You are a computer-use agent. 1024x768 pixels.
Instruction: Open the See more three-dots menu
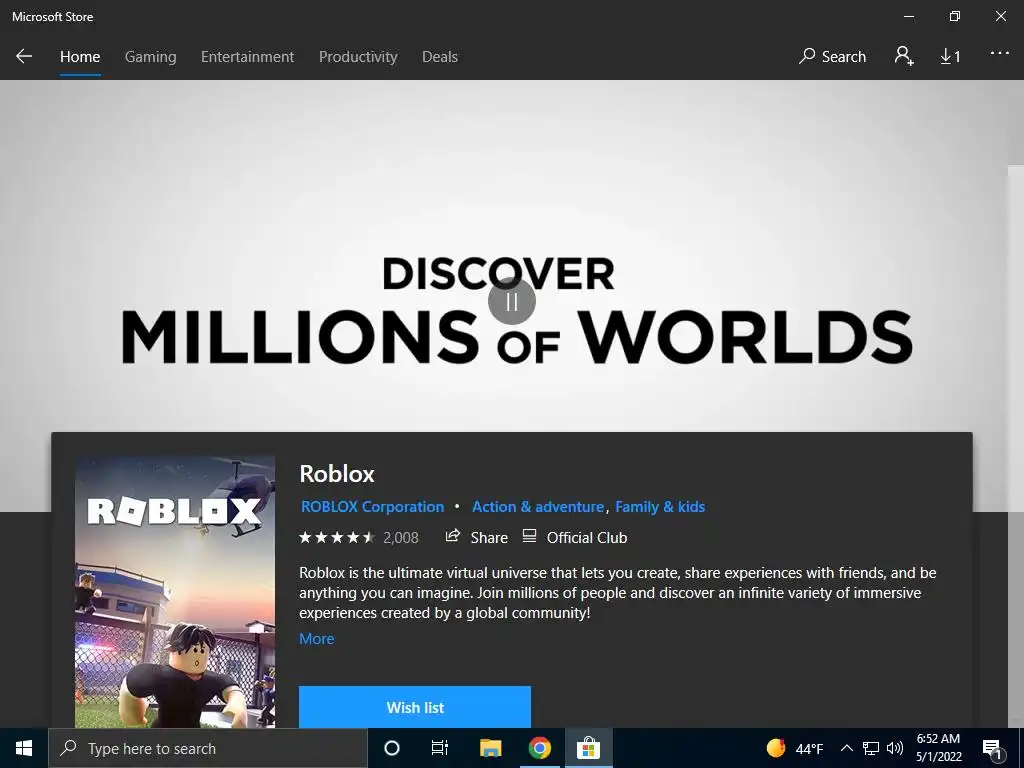(1000, 54)
